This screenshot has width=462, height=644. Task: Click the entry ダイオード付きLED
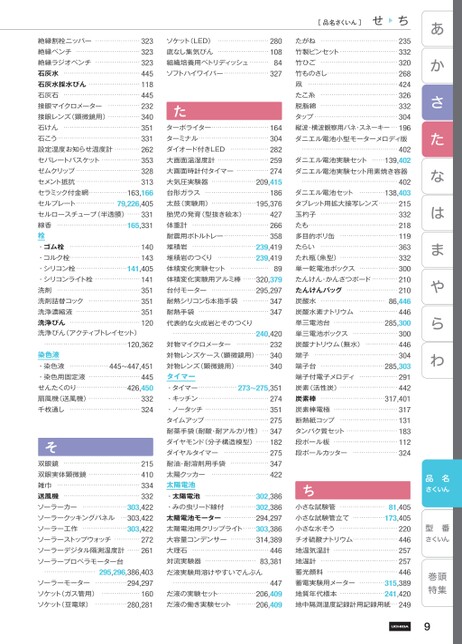click(195, 149)
